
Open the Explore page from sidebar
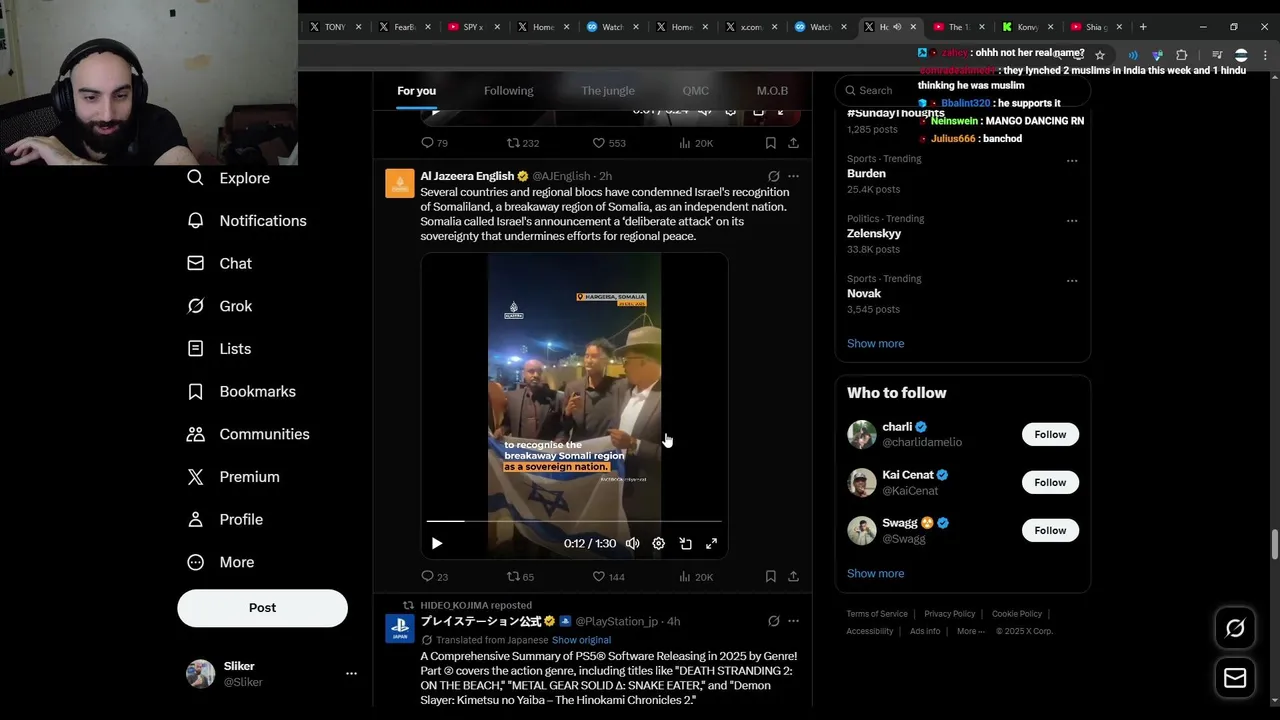click(229, 178)
